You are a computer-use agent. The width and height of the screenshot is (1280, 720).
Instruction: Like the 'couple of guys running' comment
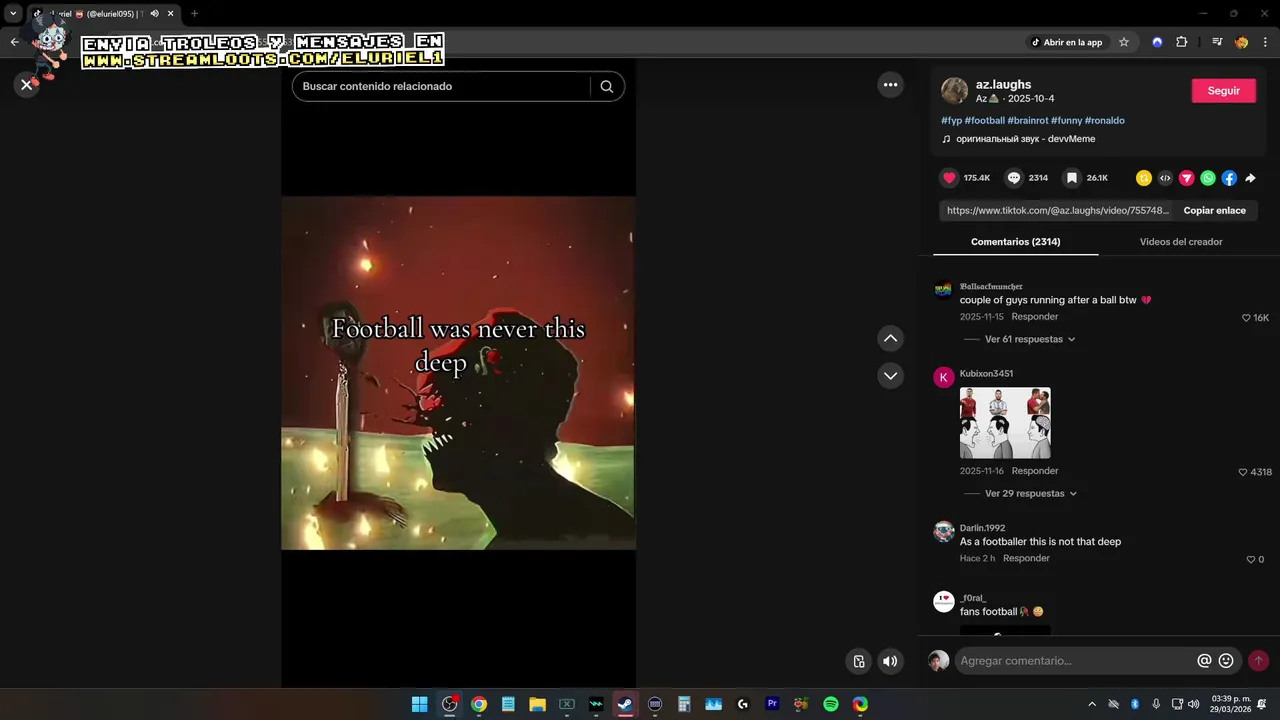pos(1246,317)
